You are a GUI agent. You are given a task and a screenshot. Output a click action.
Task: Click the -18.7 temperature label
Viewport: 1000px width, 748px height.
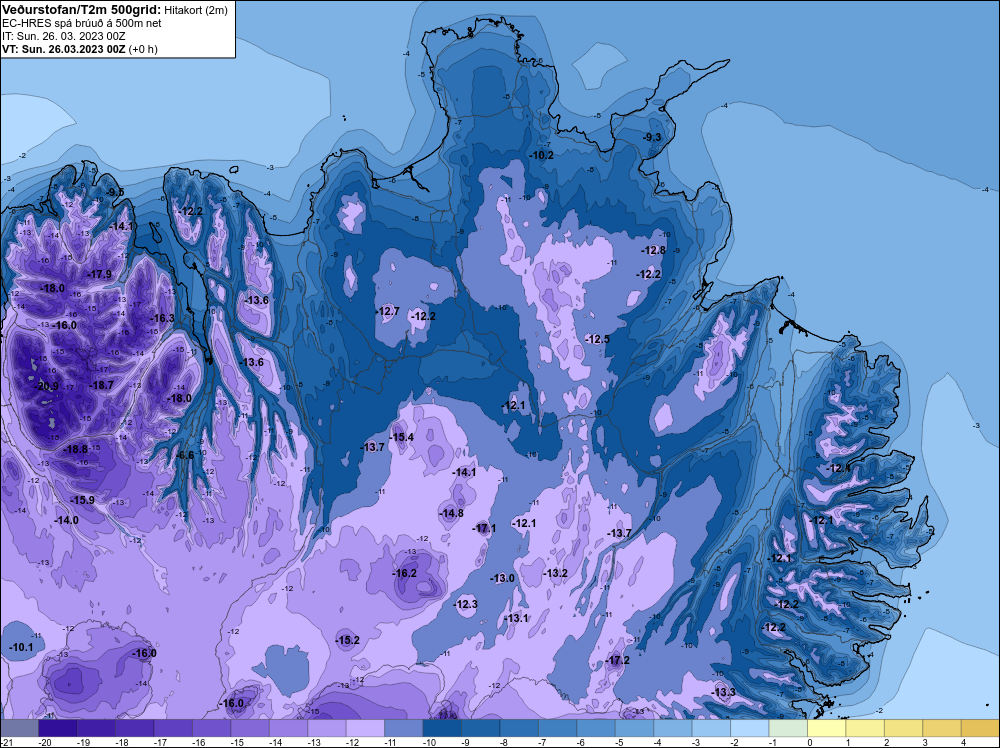102,385
